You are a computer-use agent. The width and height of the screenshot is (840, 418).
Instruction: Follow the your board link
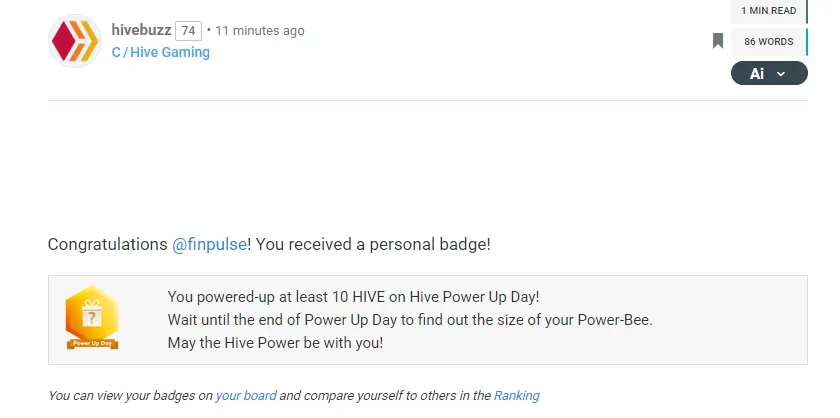[x=246, y=395]
